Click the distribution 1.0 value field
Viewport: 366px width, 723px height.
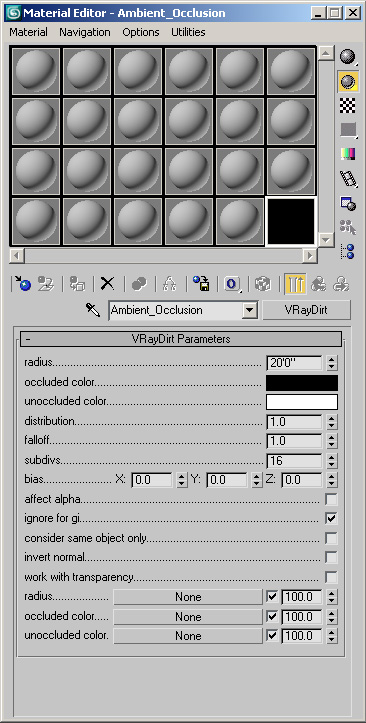294,421
